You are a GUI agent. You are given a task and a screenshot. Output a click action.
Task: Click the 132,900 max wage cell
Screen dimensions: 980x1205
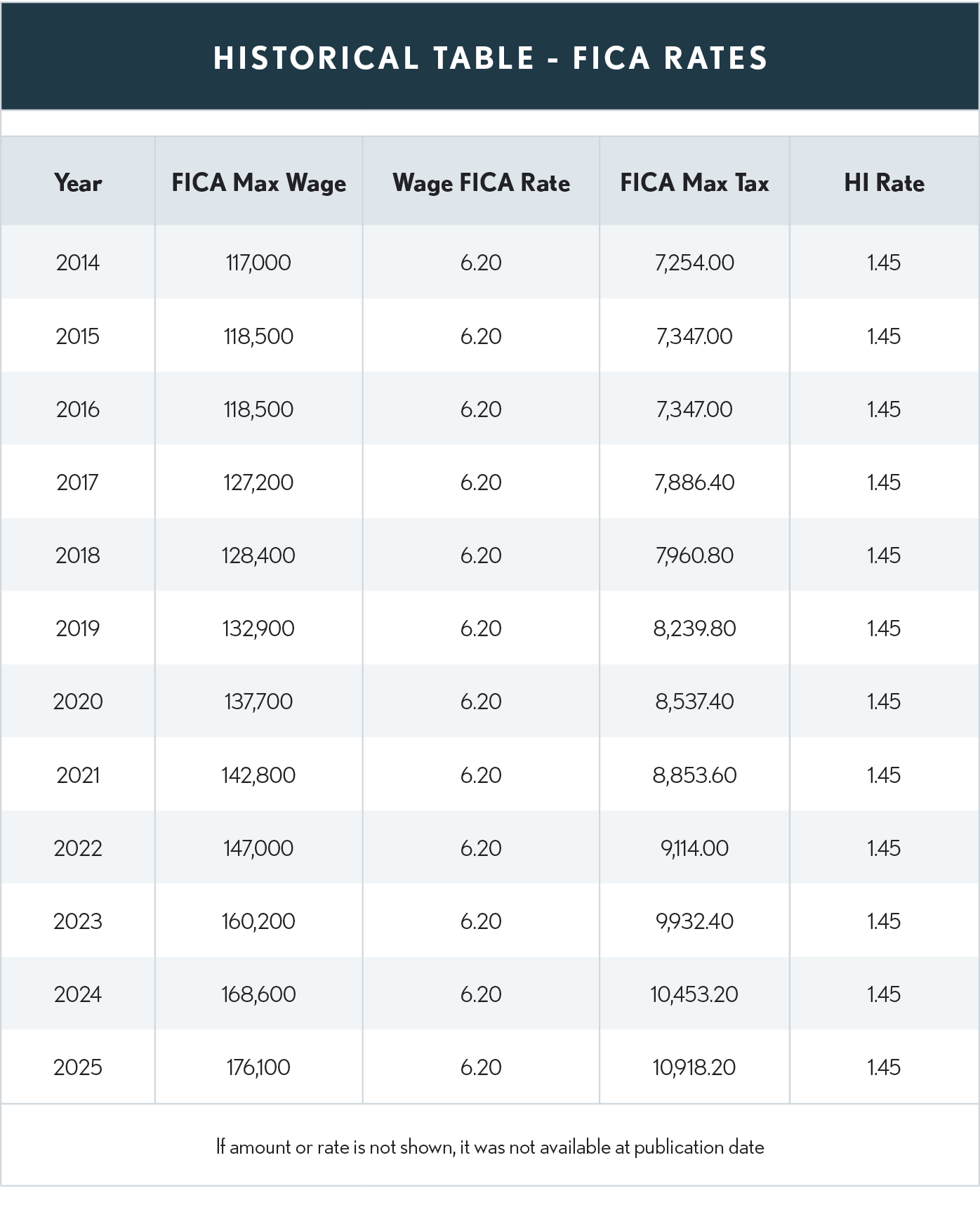pyautogui.click(x=258, y=628)
